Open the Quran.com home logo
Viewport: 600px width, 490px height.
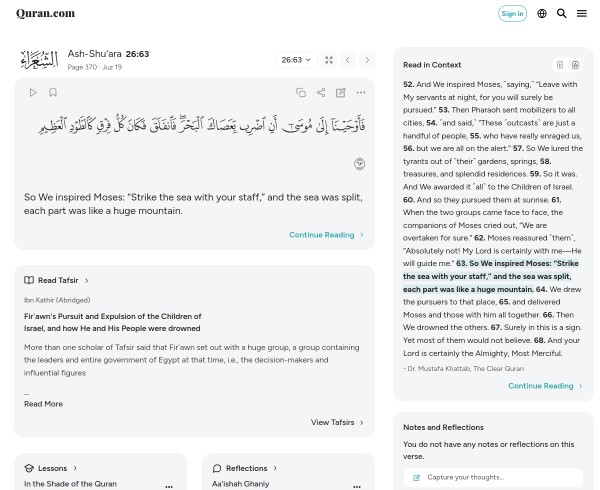pyautogui.click(x=46, y=13)
